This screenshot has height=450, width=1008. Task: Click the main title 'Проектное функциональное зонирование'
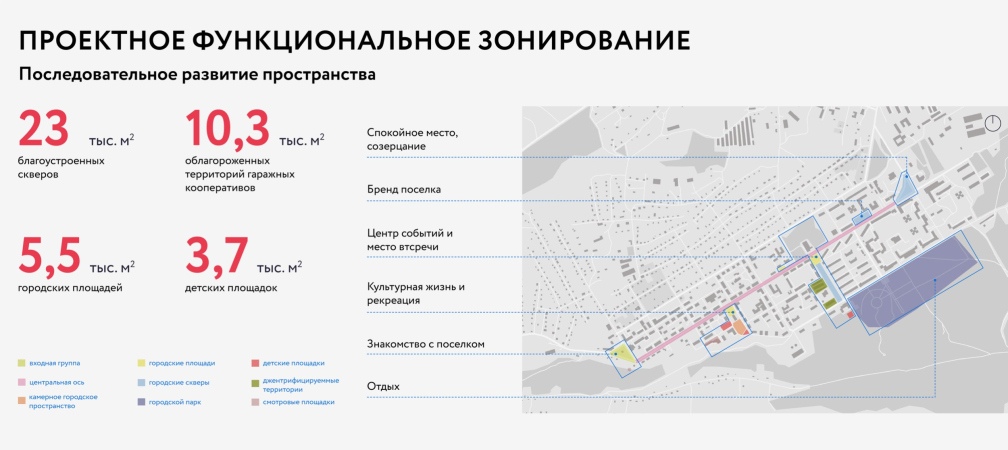click(x=354, y=40)
